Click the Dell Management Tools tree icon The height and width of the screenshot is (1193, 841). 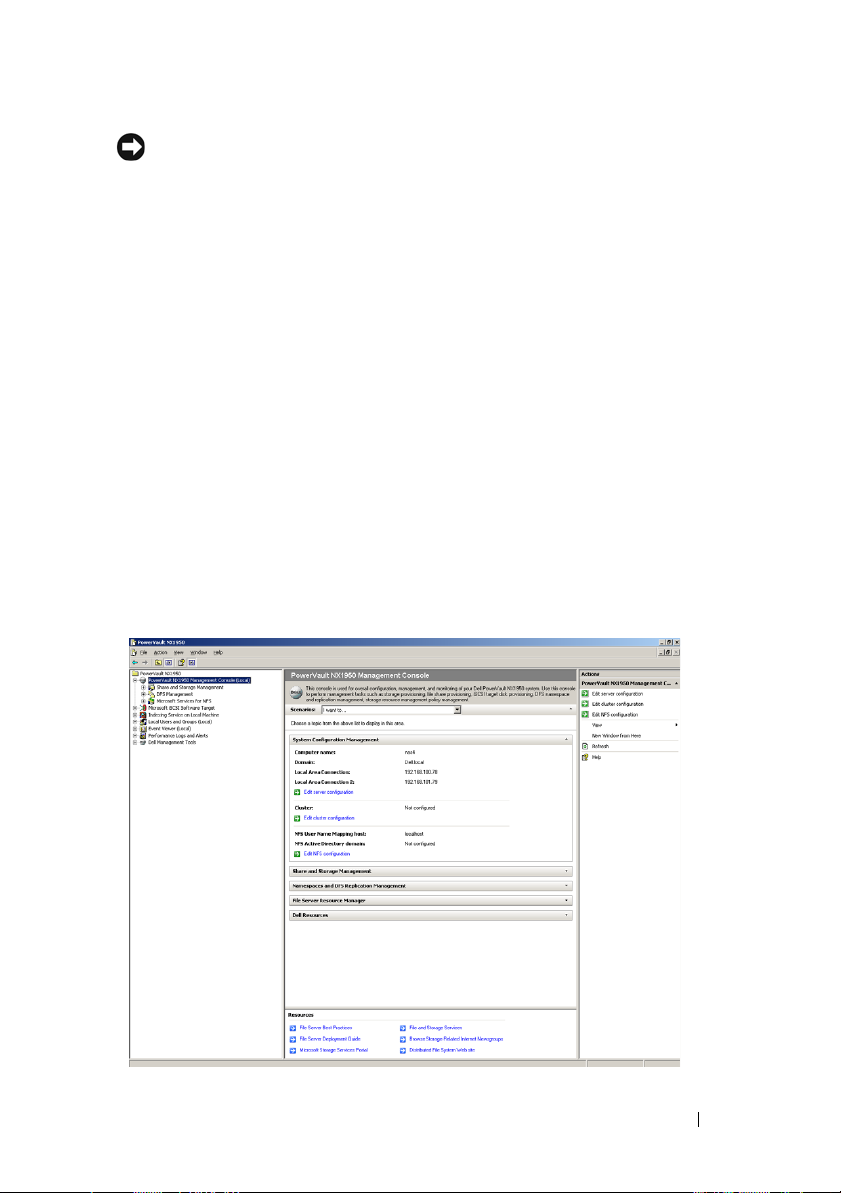coord(143,742)
